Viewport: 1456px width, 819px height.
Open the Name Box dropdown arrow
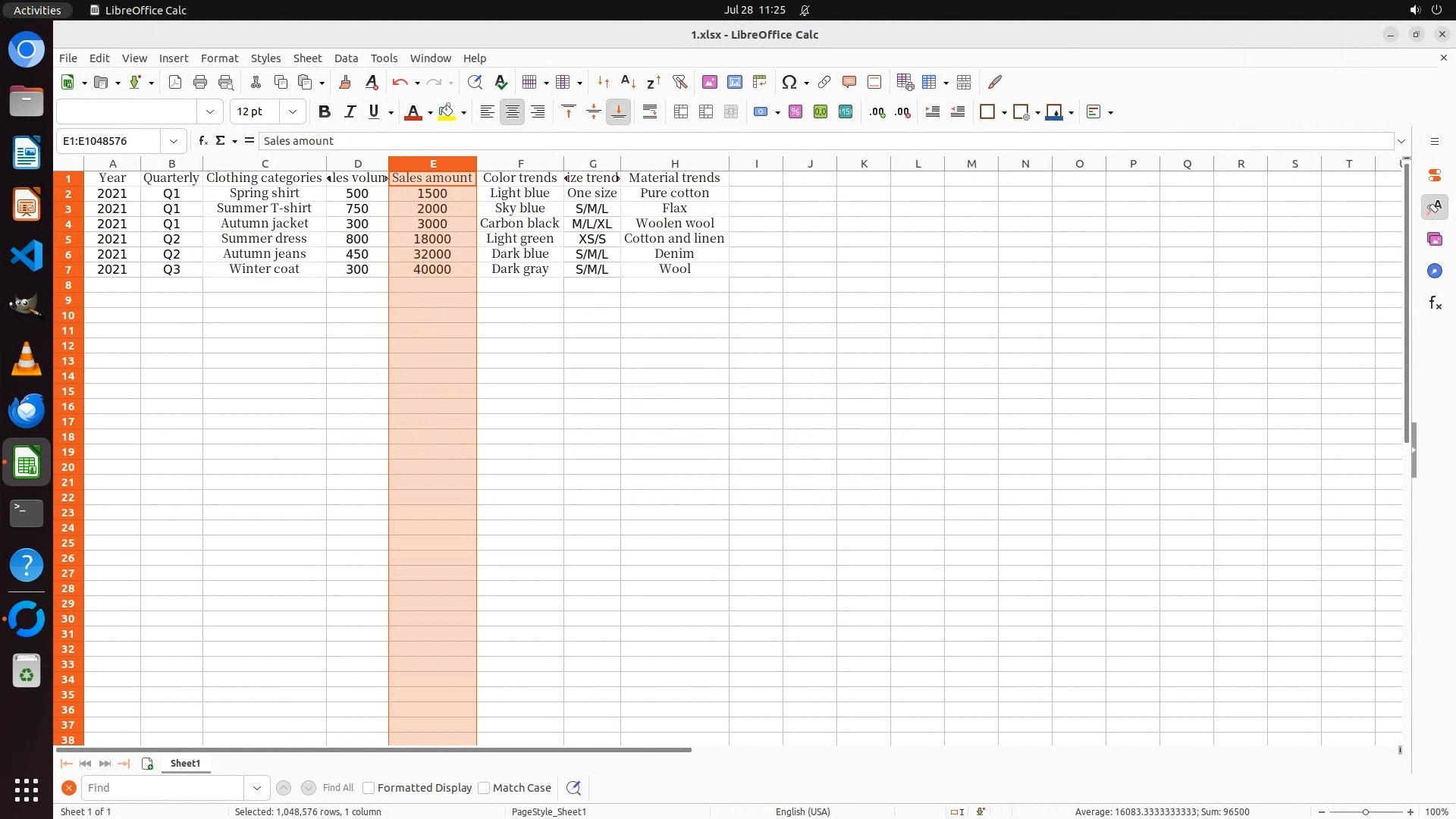[174, 141]
